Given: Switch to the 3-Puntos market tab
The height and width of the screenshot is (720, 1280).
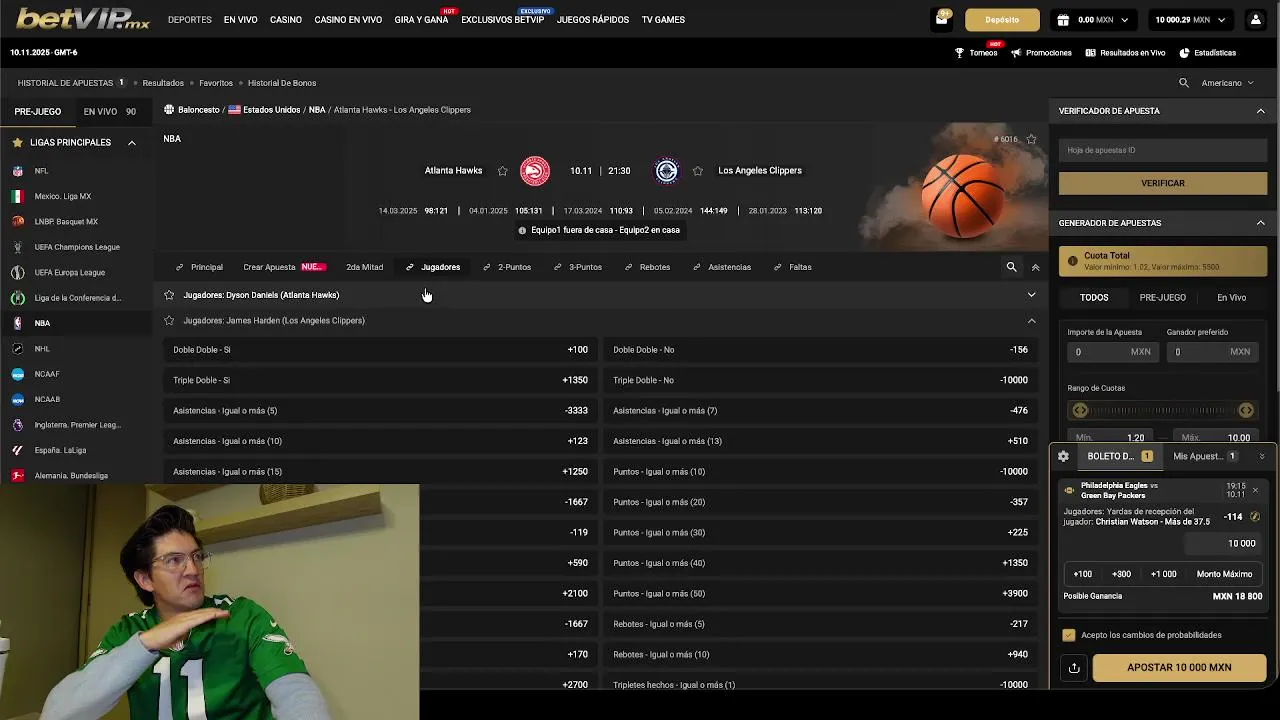Looking at the screenshot, I should [579, 267].
